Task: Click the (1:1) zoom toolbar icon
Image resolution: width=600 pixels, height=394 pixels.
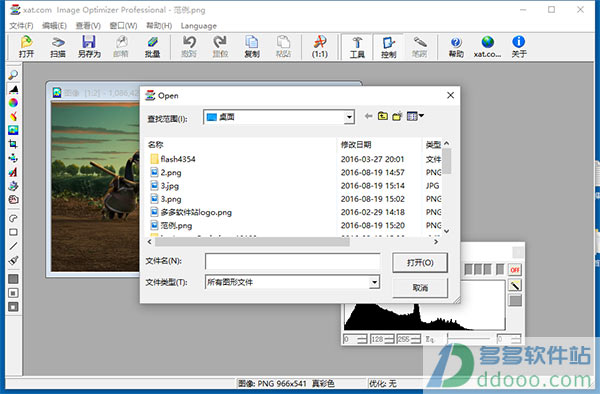Action: (x=320, y=47)
